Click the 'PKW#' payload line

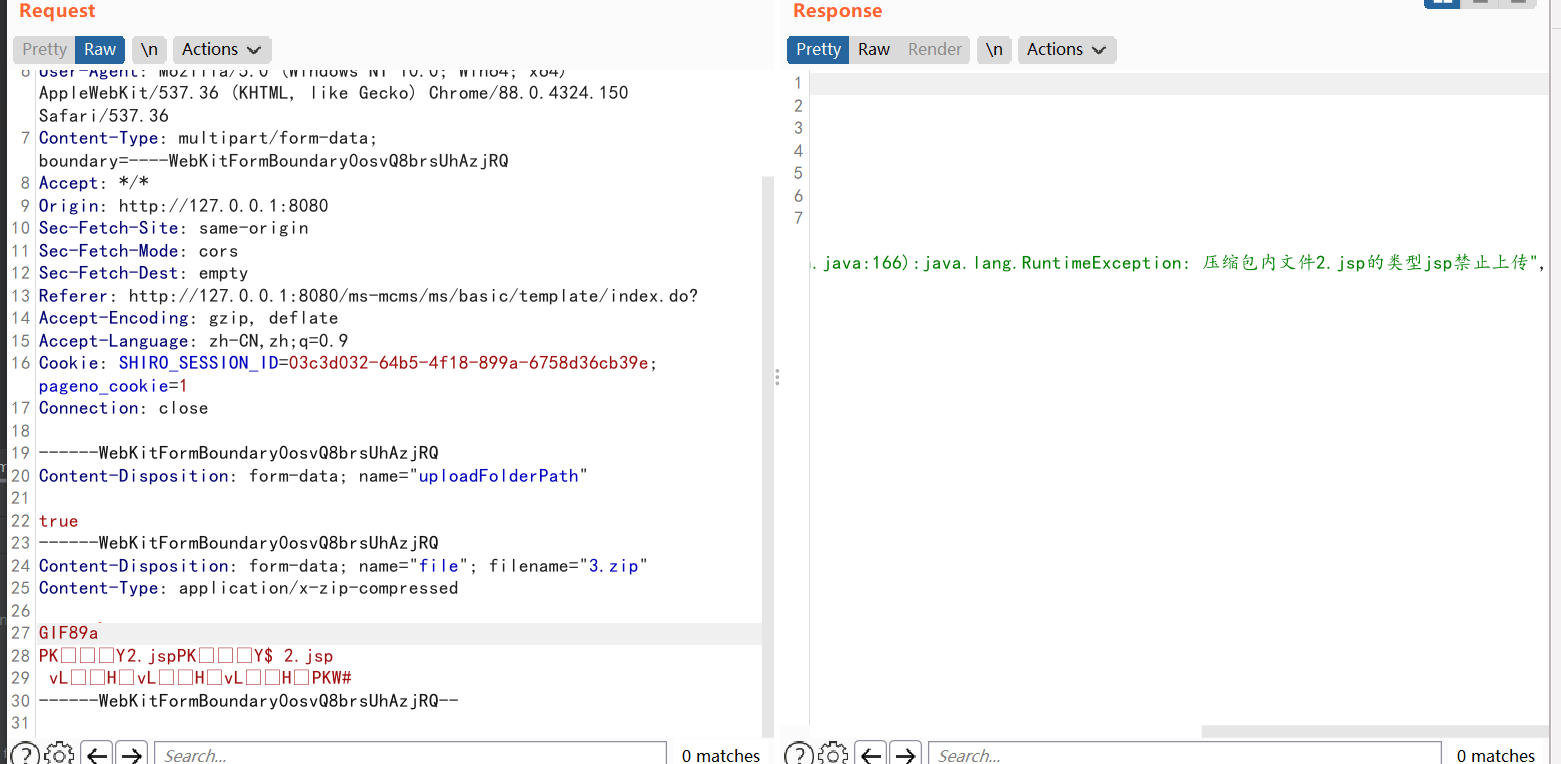click(x=200, y=678)
